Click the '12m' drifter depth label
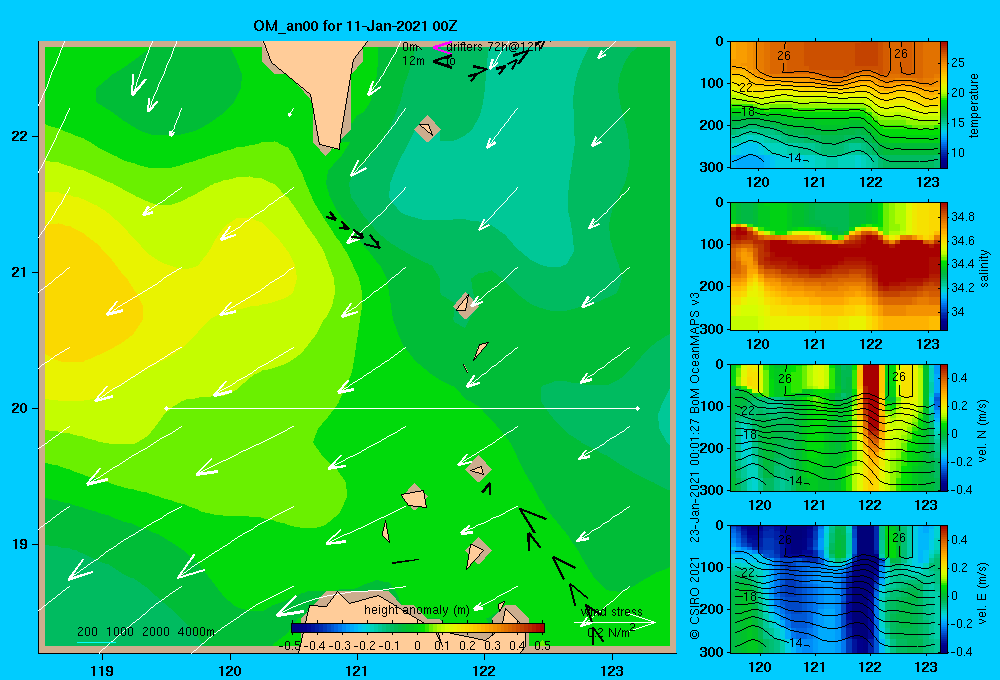Viewport: 1000px width, 680px height. 413,61
